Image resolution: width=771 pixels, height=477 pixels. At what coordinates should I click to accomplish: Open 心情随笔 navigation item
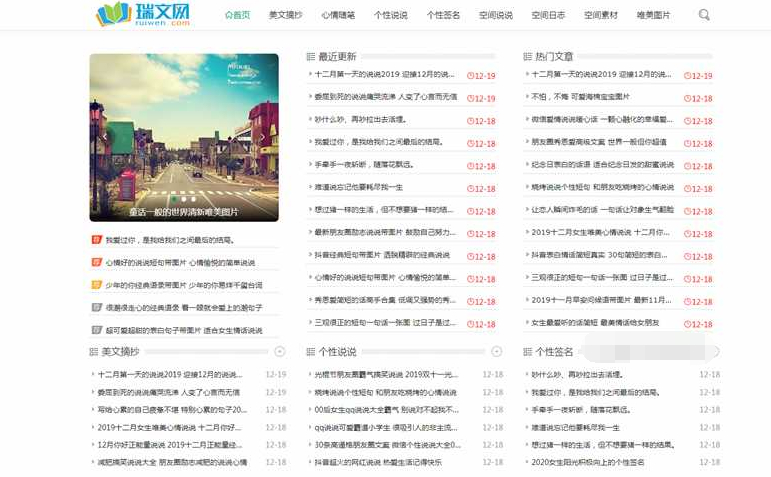tap(338, 15)
